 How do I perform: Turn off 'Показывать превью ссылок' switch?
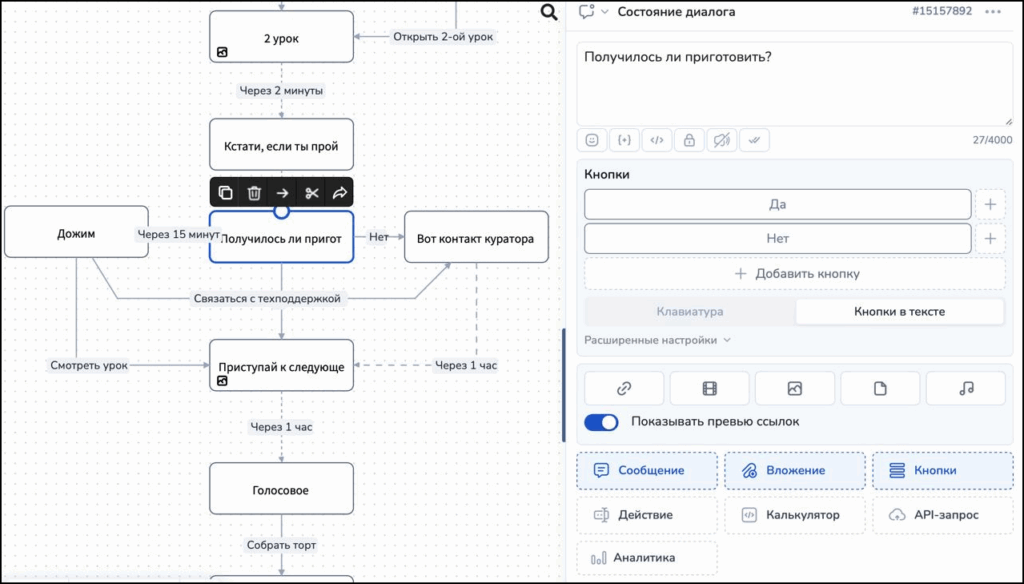[x=602, y=422]
